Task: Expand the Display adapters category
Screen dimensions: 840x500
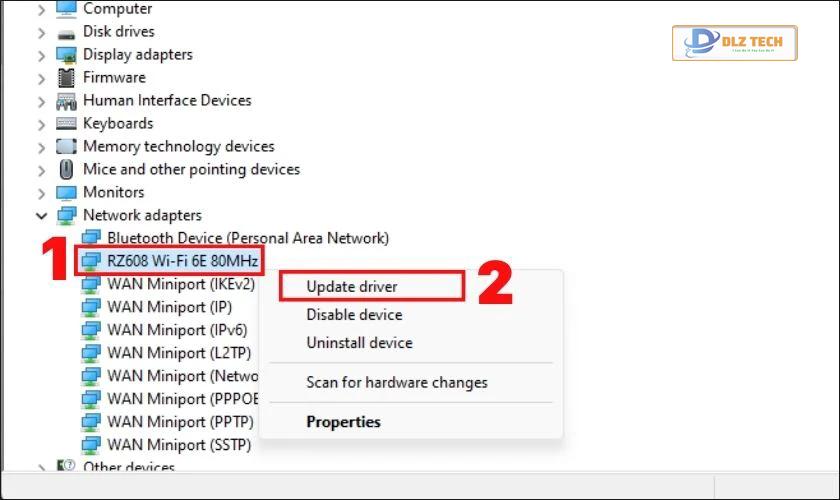Action: click(x=42, y=55)
